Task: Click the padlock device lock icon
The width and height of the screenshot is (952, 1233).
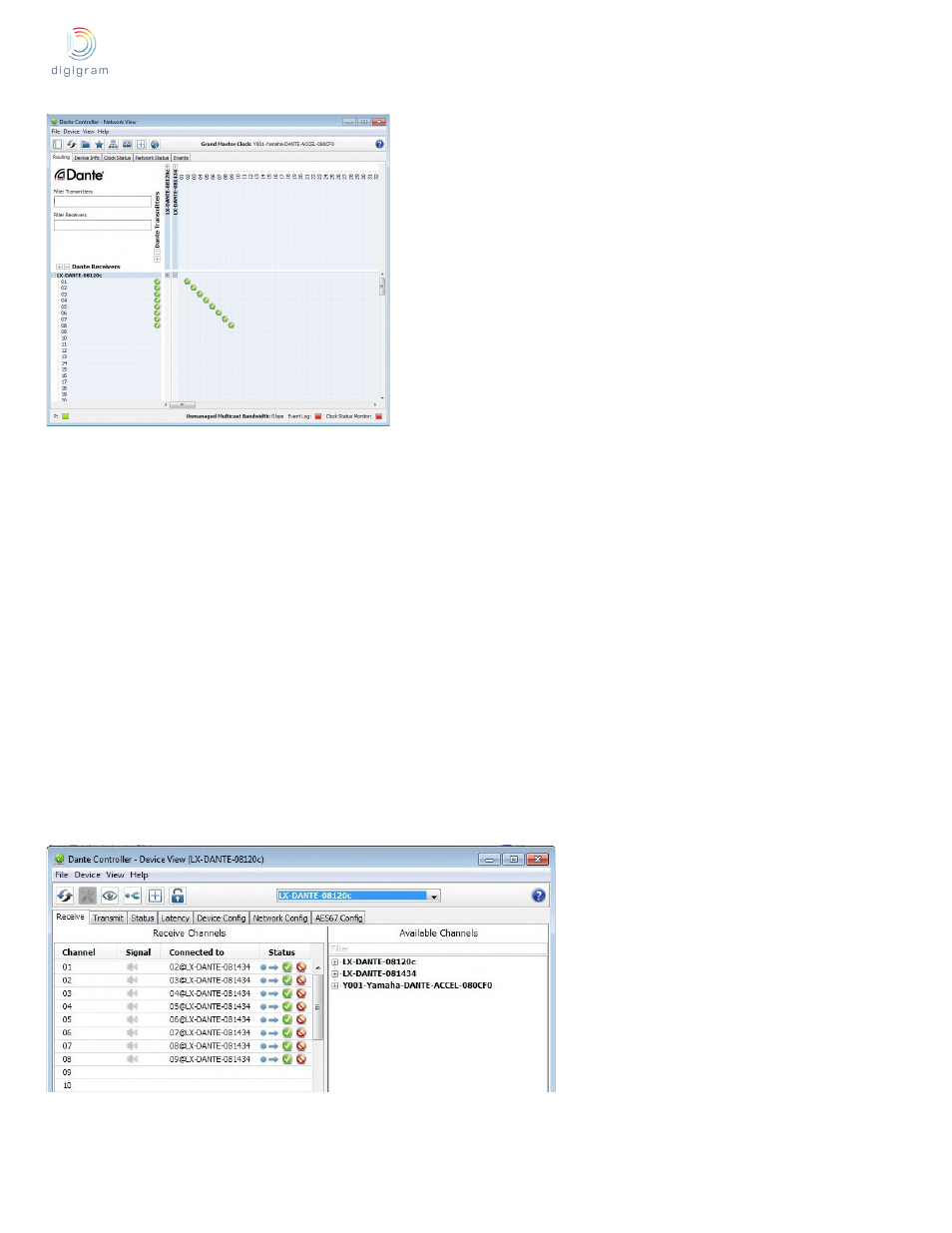Action: (178, 896)
